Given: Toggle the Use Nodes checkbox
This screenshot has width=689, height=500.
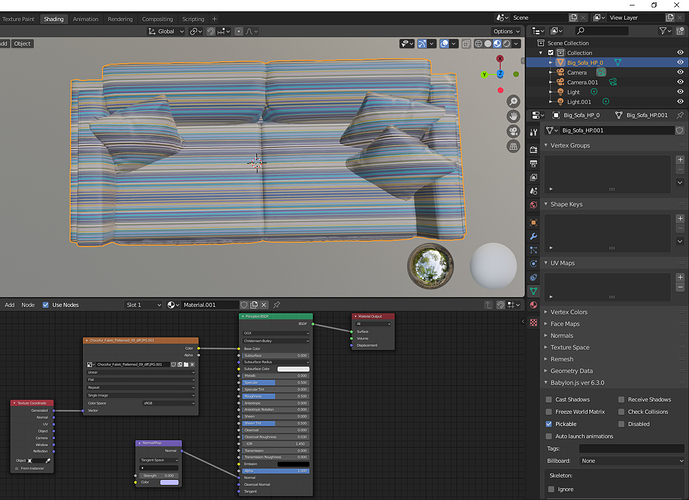Looking at the screenshot, I should tap(46, 305).
